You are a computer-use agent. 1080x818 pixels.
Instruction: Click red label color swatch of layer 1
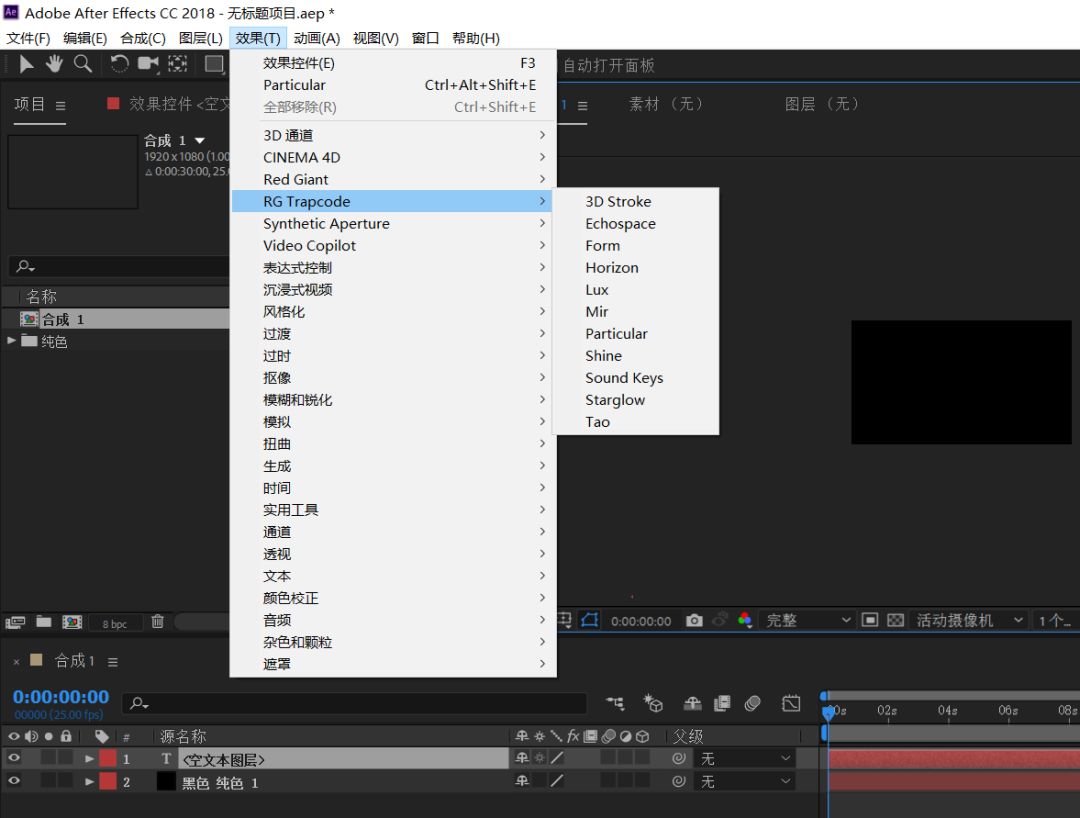[x=108, y=758]
